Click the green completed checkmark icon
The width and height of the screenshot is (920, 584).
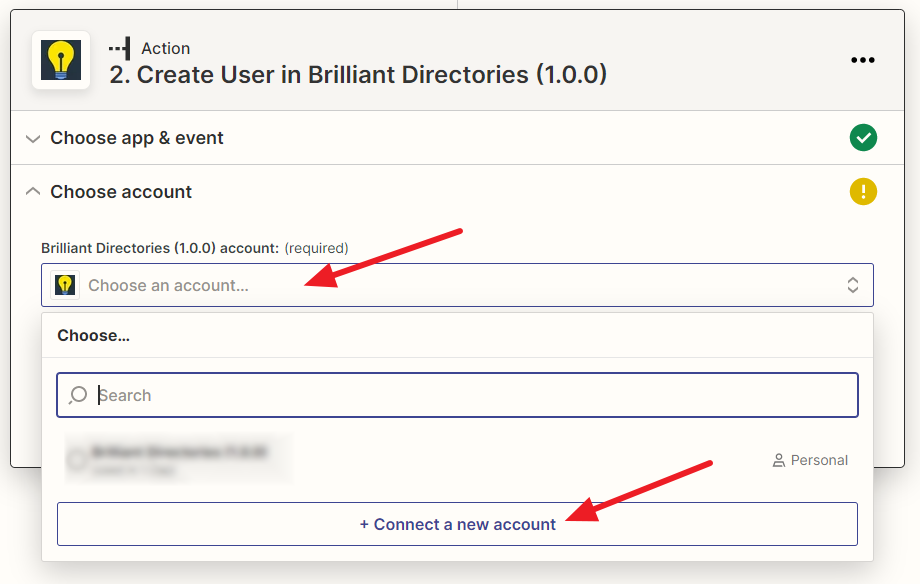[863, 138]
